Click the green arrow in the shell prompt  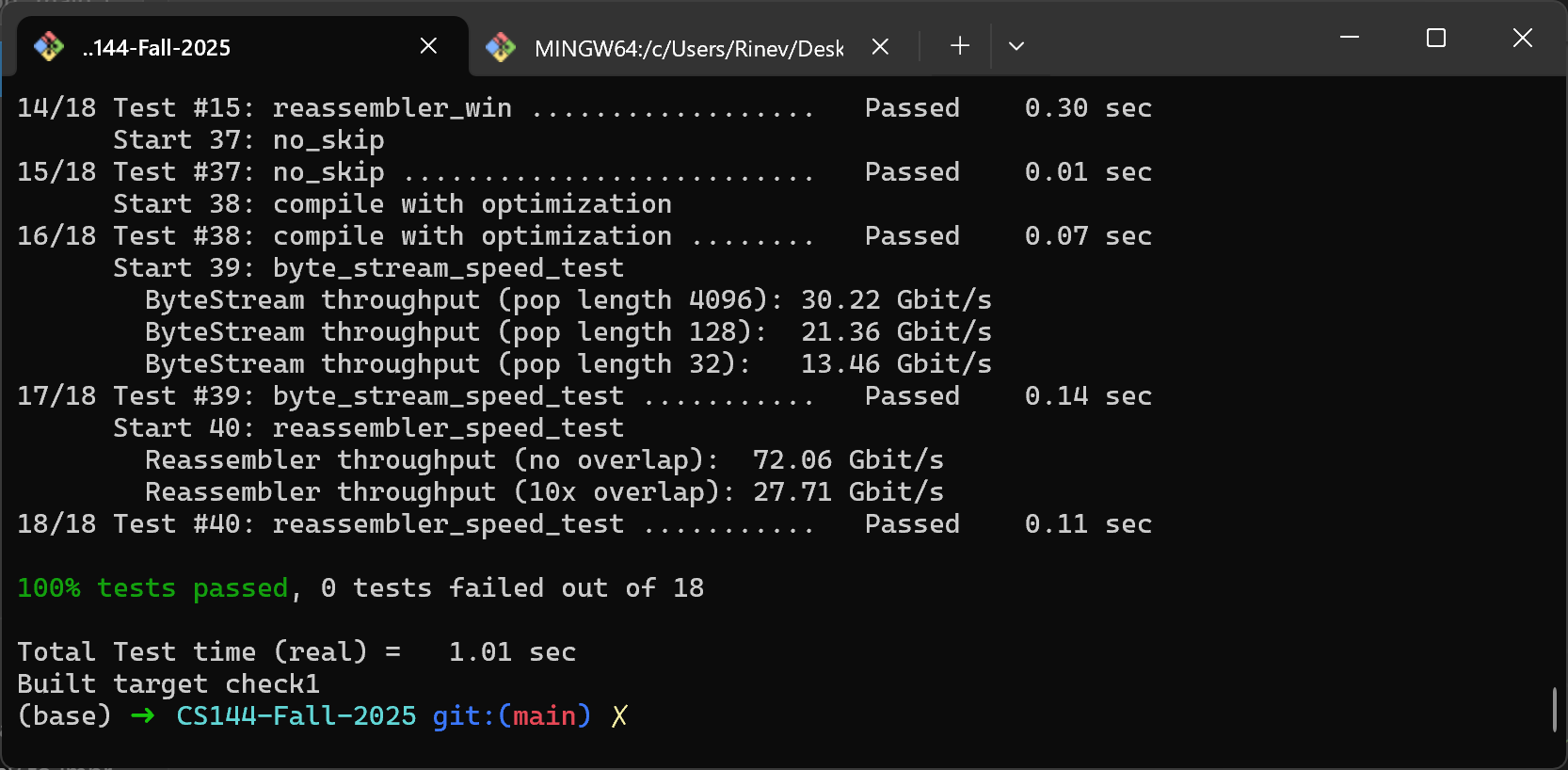[143, 716]
